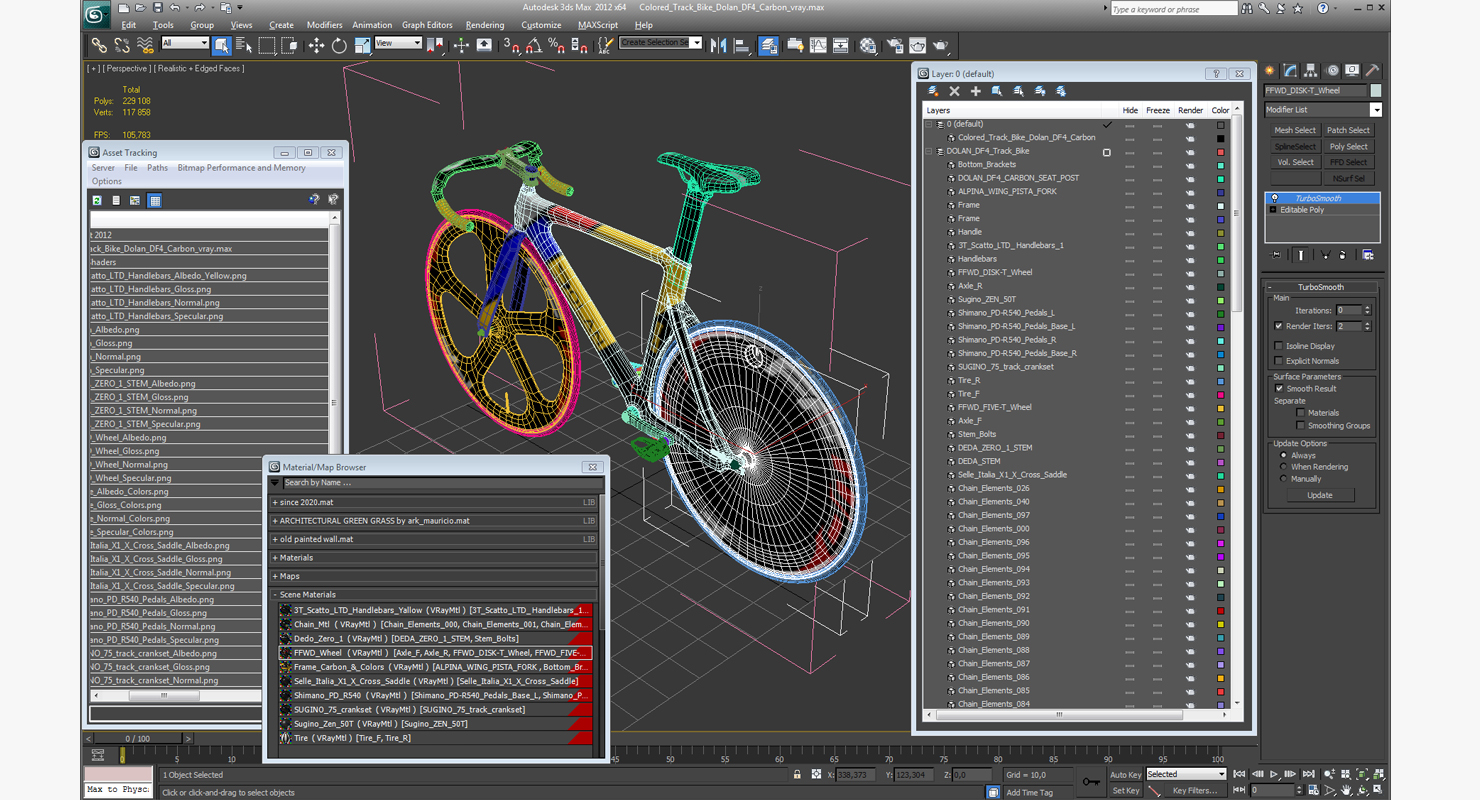Click Configure Modifier Sets icon
This screenshot has height=800, width=1480.
click(x=1368, y=255)
